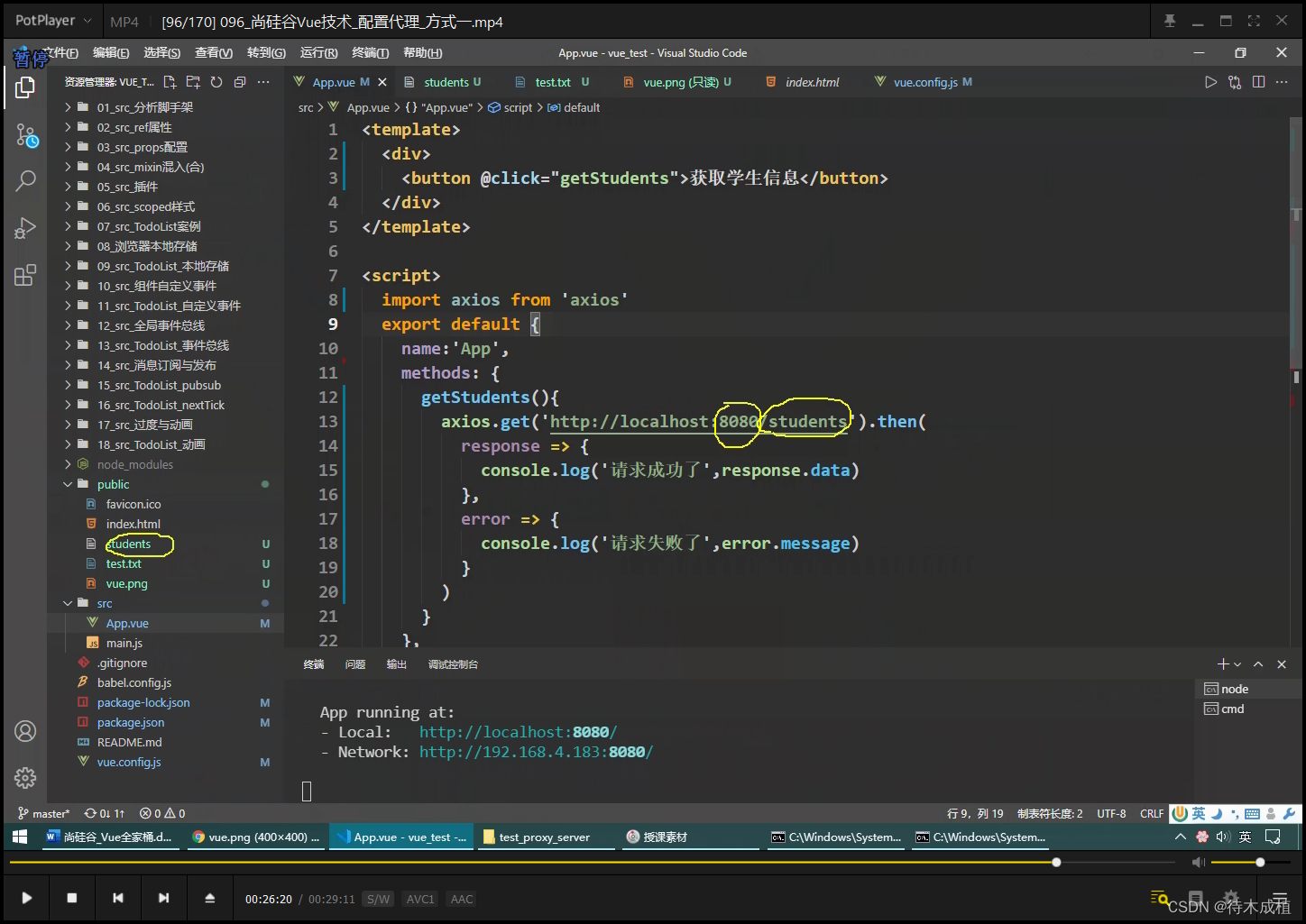Collapse the src folder
The height and width of the screenshot is (924, 1306).
[x=105, y=603]
